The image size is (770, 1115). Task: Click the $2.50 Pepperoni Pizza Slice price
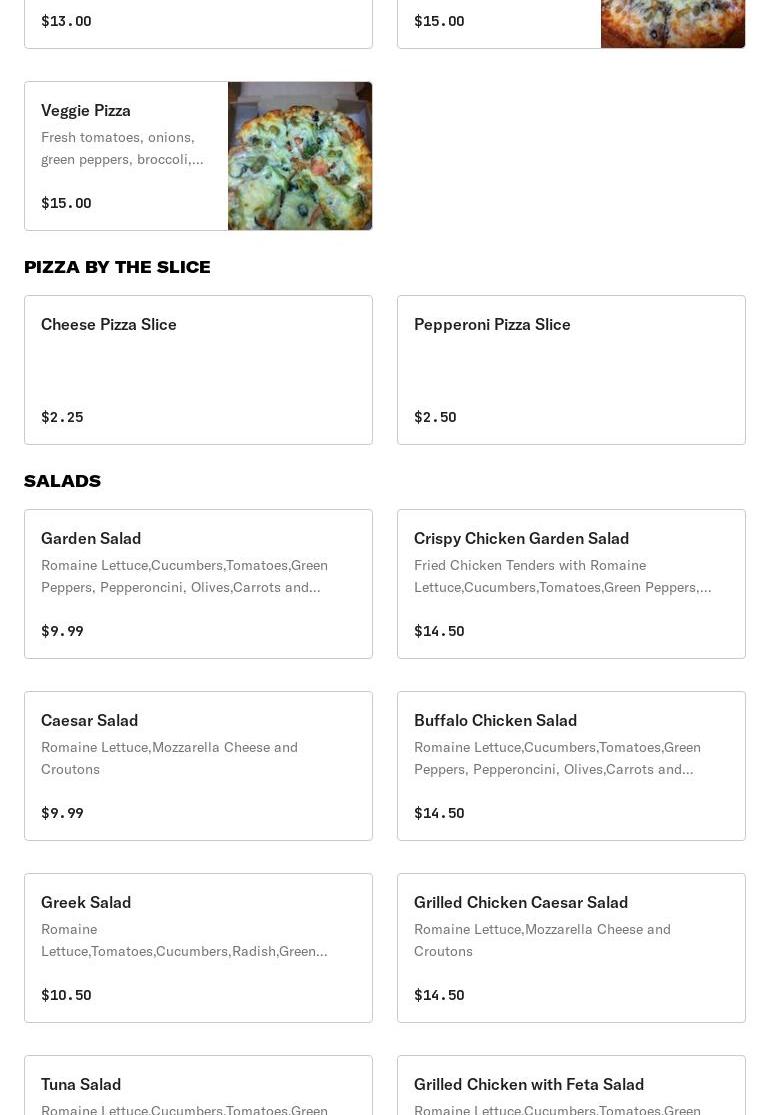tap(435, 417)
